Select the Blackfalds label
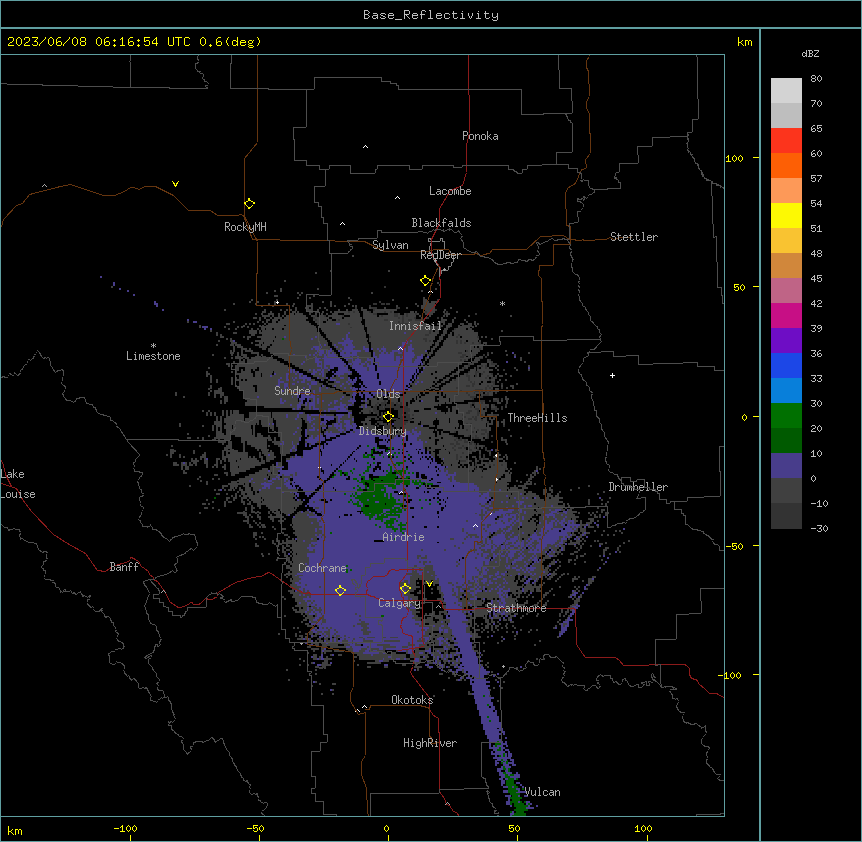 click(441, 223)
